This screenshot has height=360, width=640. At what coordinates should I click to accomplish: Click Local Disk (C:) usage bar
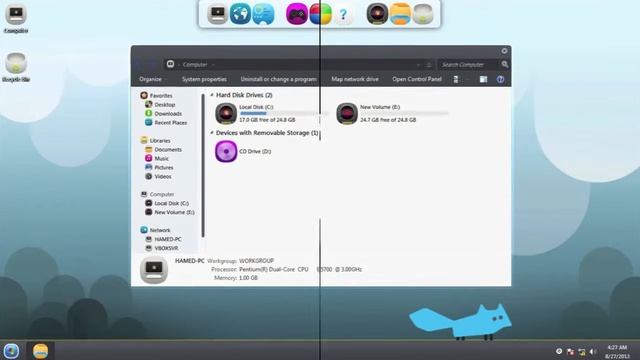point(283,113)
